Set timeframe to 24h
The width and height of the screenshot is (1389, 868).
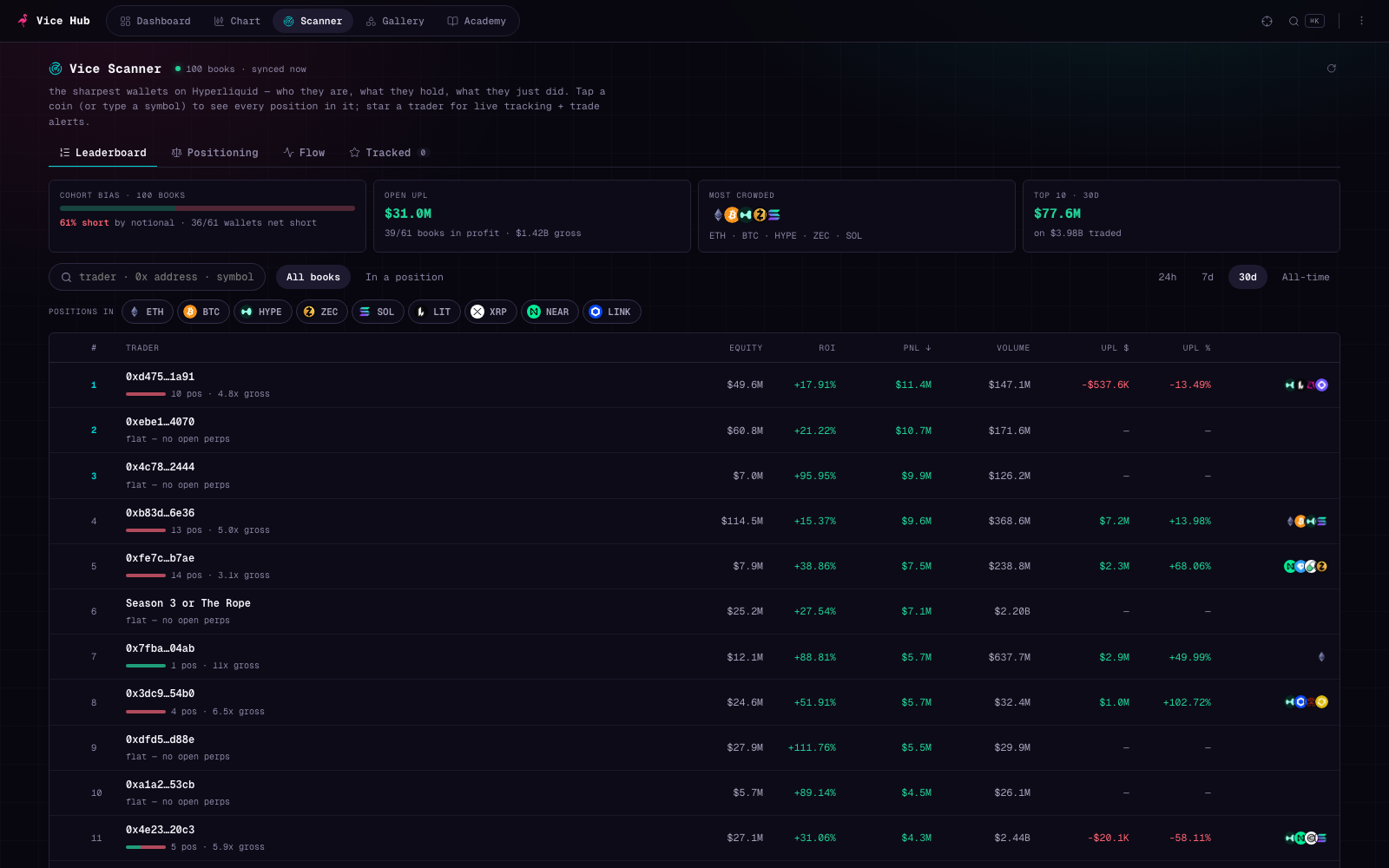tap(1168, 277)
